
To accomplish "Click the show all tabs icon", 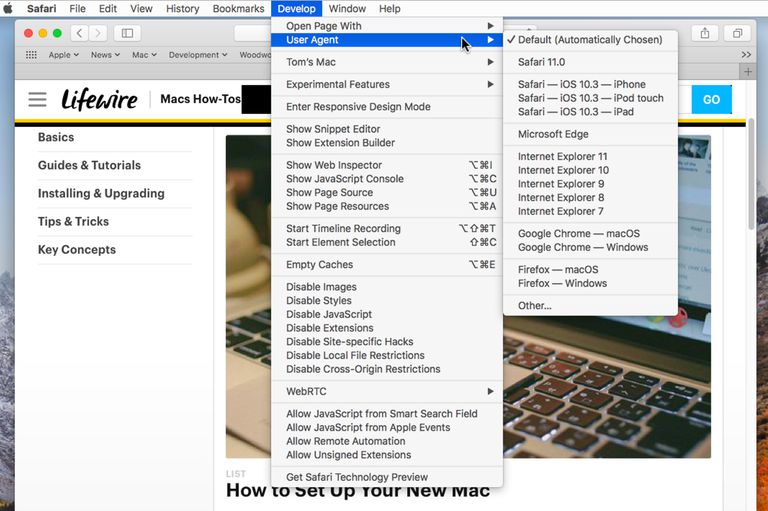I will (x=737, y=33).
